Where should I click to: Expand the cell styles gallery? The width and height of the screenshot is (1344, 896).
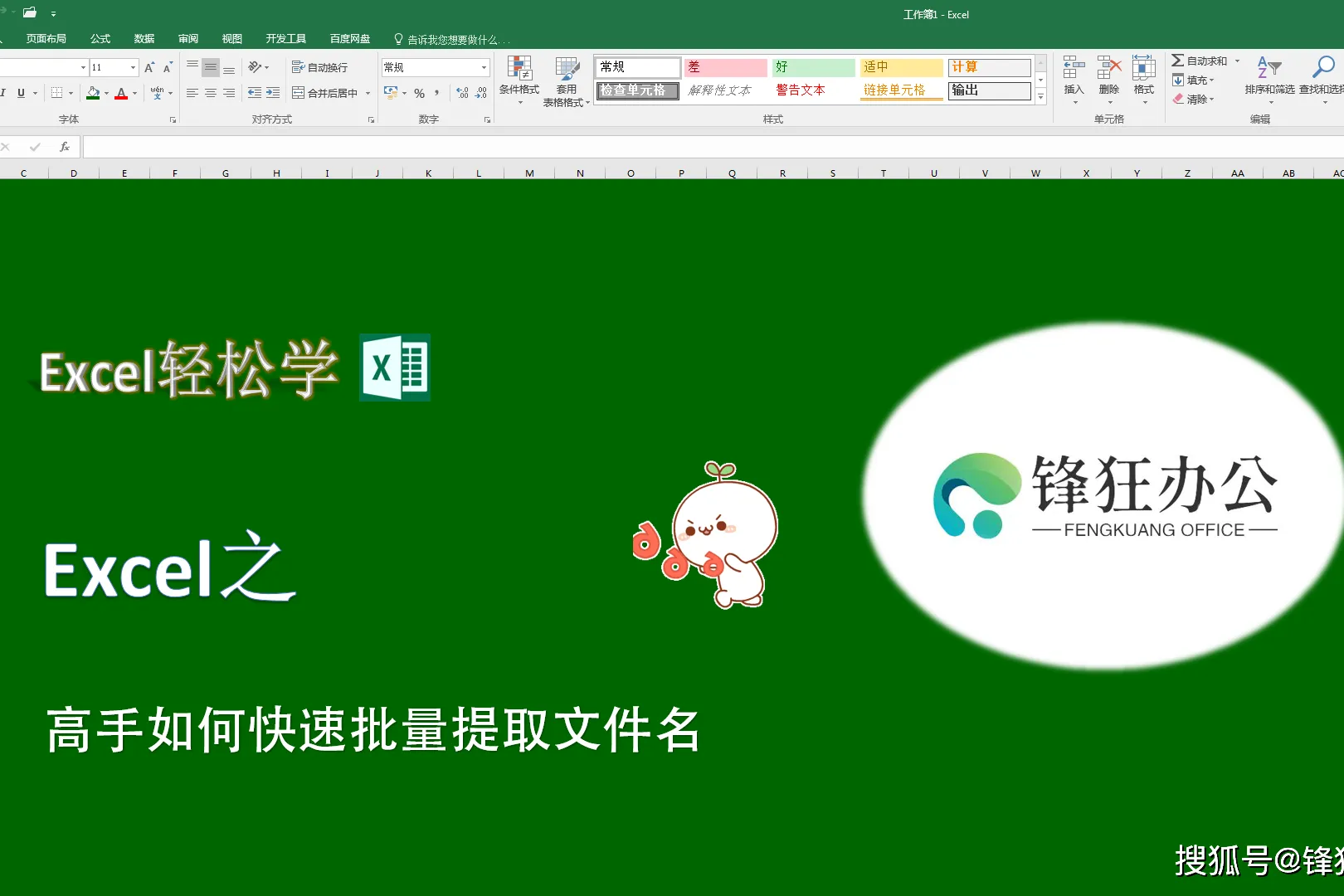tap(1041, 97)
